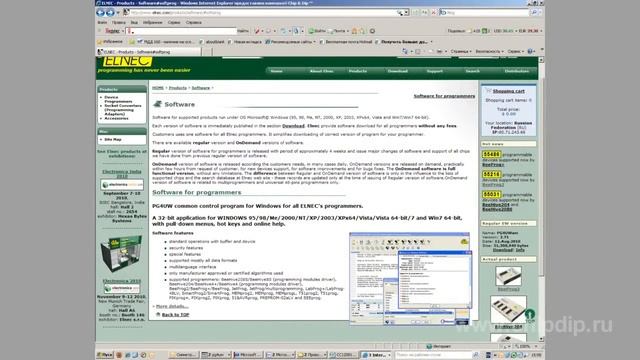Open the recent pages dropdown beside Forward arrow

(118, 13)
